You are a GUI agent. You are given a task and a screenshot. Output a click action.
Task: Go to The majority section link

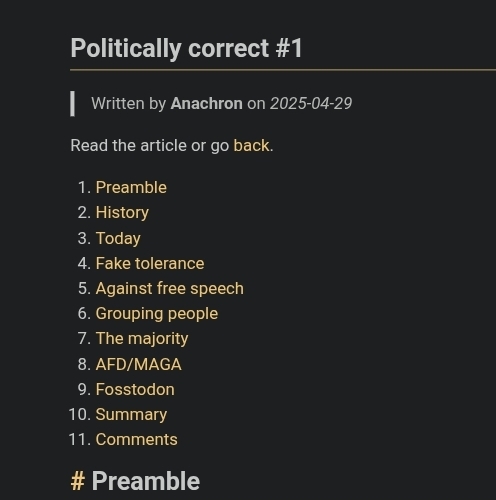[142, 339]
